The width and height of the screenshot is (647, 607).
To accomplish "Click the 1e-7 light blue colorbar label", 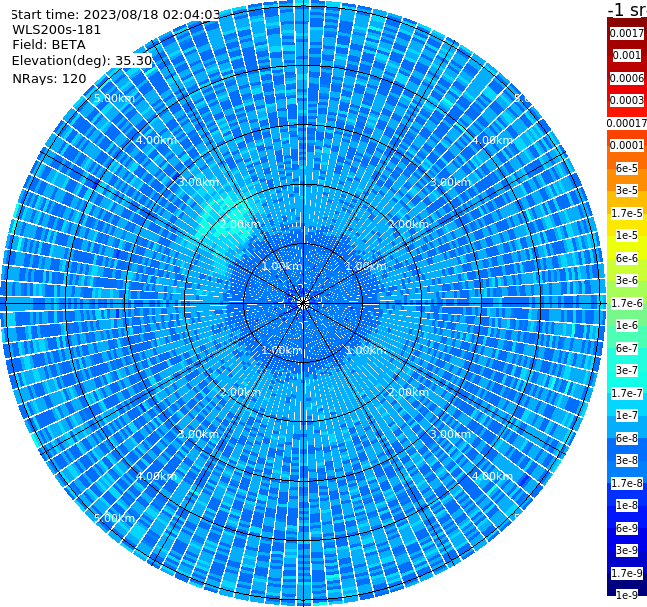I will 627,416.
